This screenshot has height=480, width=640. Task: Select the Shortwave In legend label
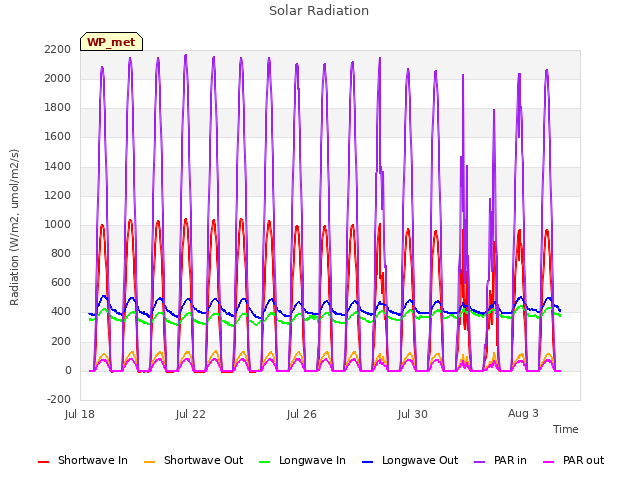click(x=93, y=460)
